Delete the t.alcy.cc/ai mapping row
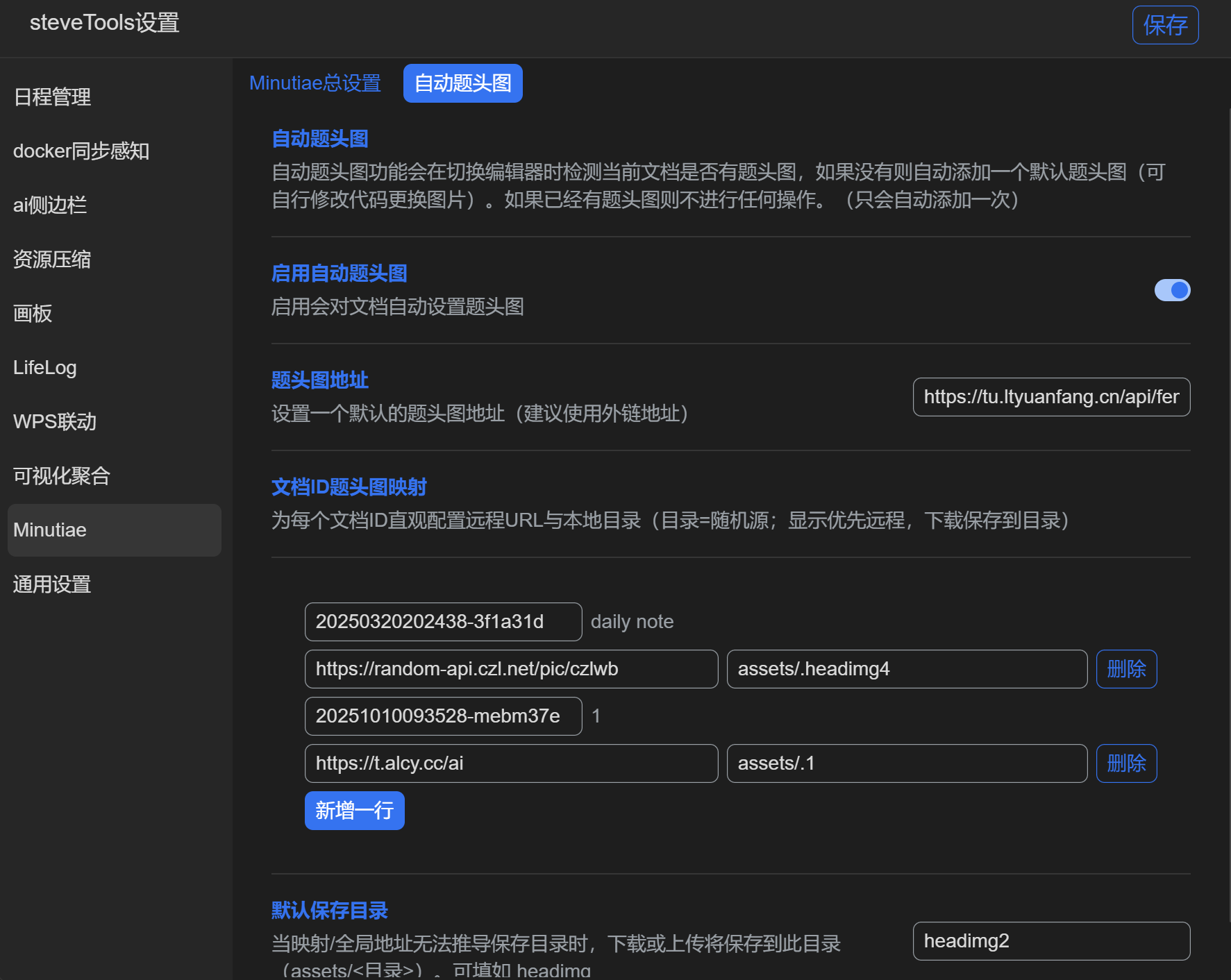The image size is (1231, 980). coord(1125,763)
